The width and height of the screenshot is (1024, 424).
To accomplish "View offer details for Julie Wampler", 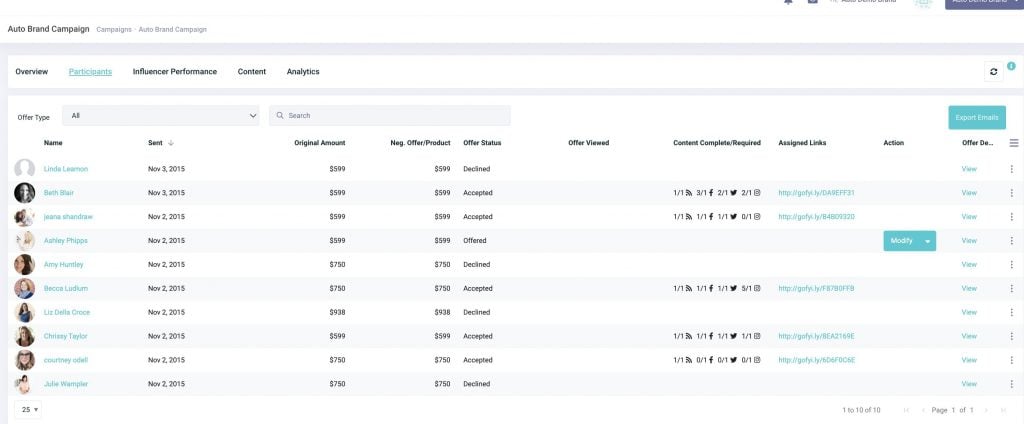I will (969, 384).
